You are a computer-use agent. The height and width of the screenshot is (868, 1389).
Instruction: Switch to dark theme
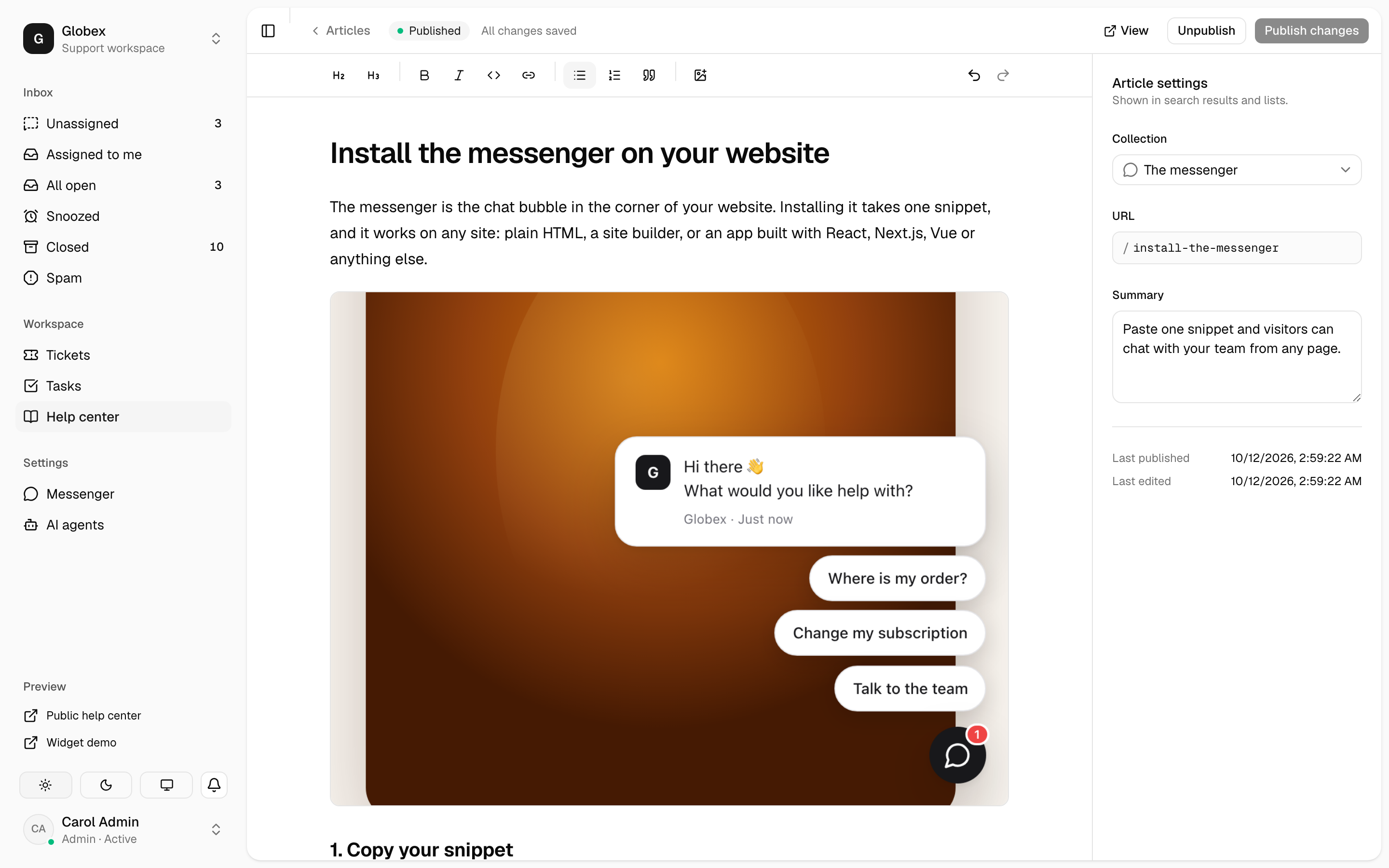pos(106,785)
